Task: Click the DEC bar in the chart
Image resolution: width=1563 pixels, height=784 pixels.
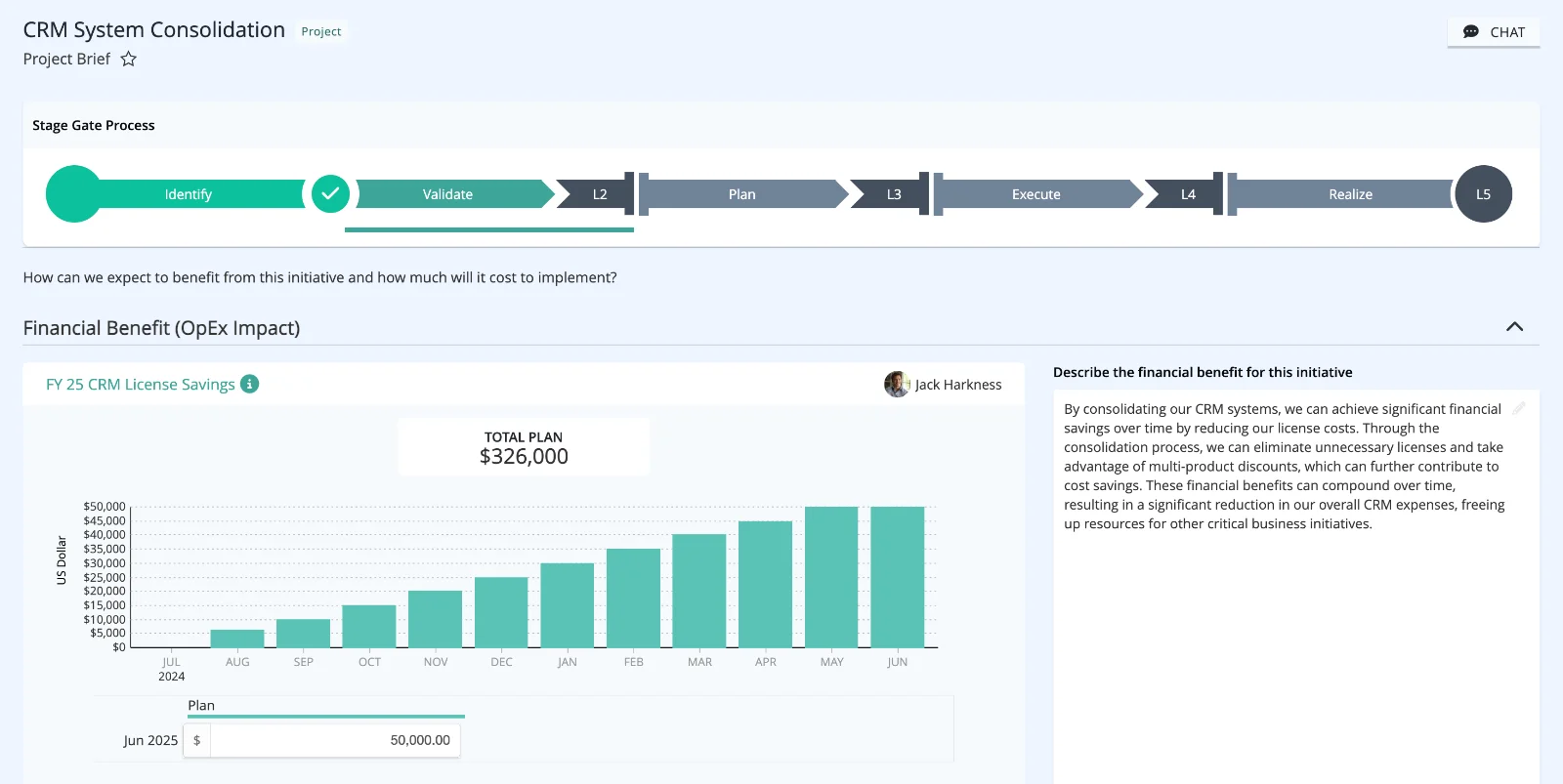Action: coord(501,612)
